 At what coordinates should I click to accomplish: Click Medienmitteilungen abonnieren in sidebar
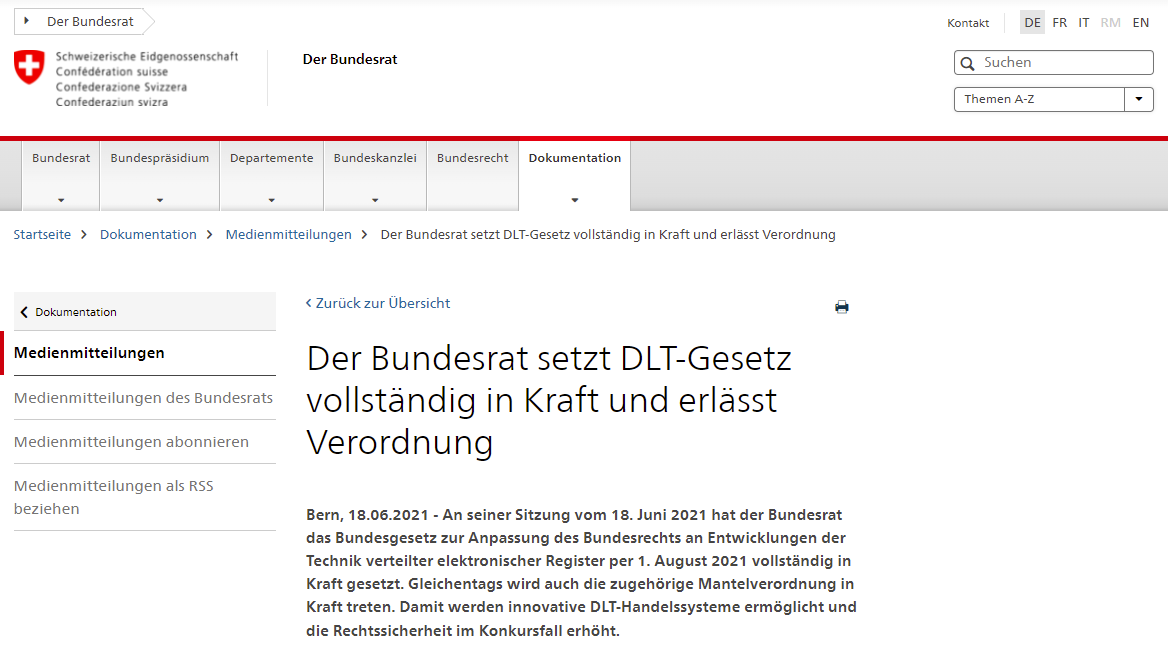131,441
